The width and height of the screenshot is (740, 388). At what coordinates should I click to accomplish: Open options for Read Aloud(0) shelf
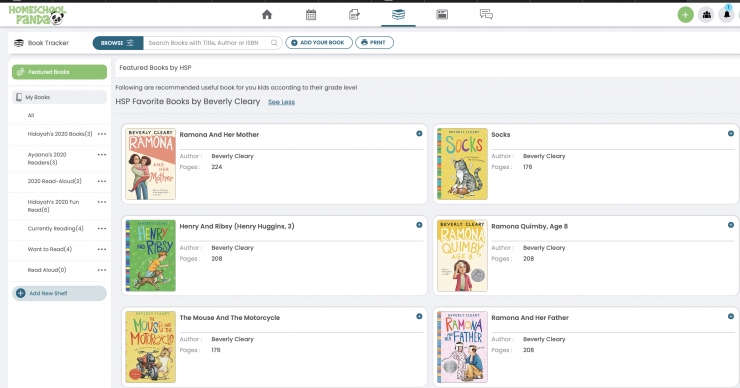tap(102, 270)
